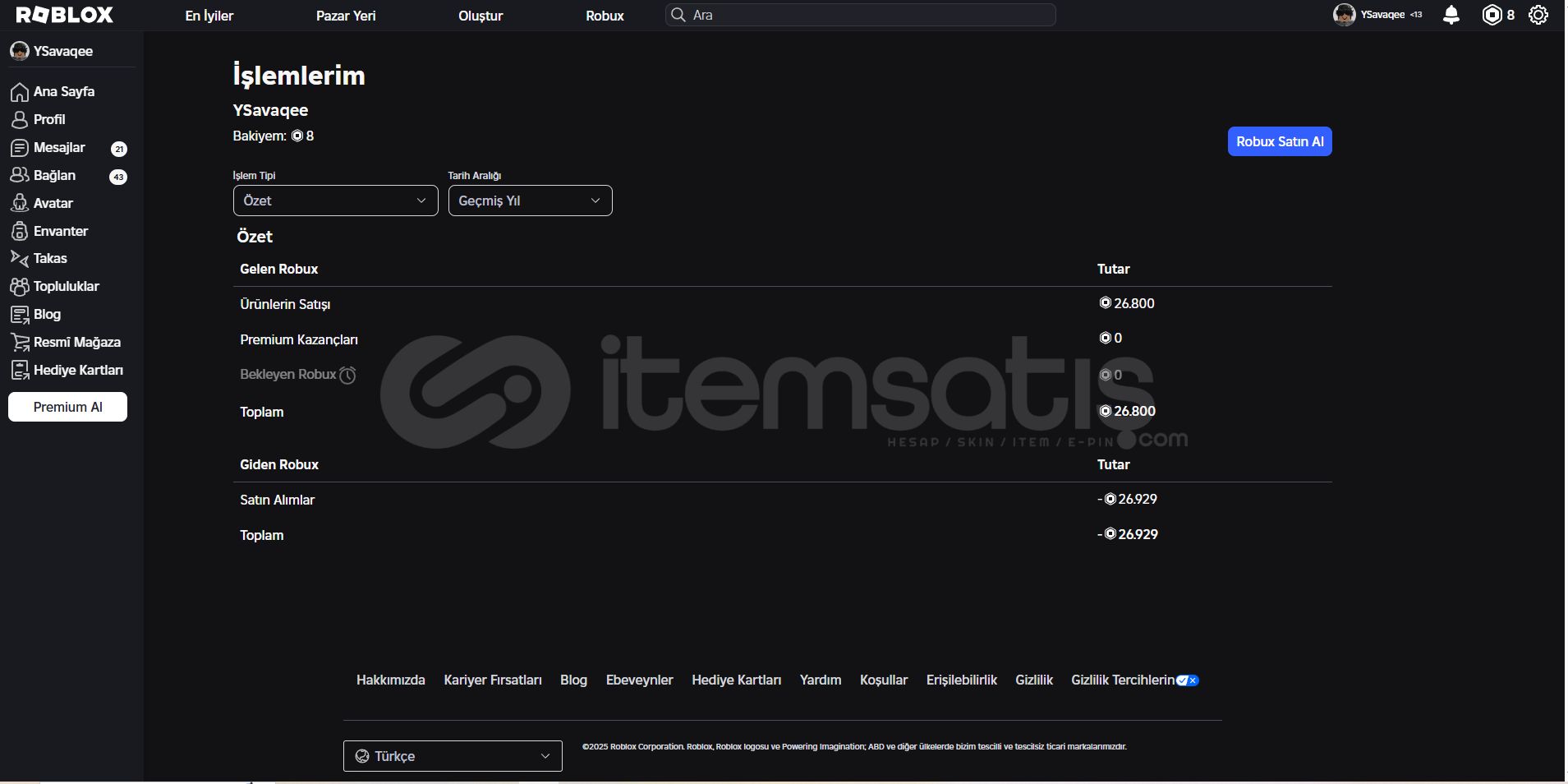Click Satın Alımlar row label
Viewport: 1568px width, 784px height.
[x=278, y=500]
